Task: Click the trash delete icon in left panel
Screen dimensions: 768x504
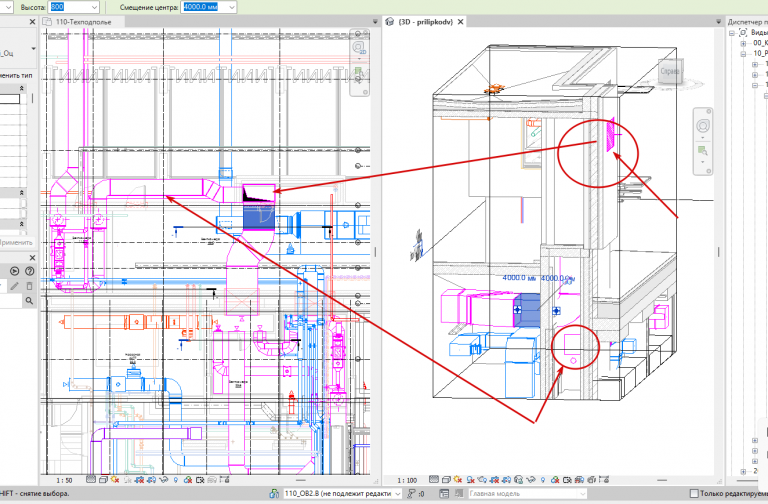Action: tap(29, 286)
